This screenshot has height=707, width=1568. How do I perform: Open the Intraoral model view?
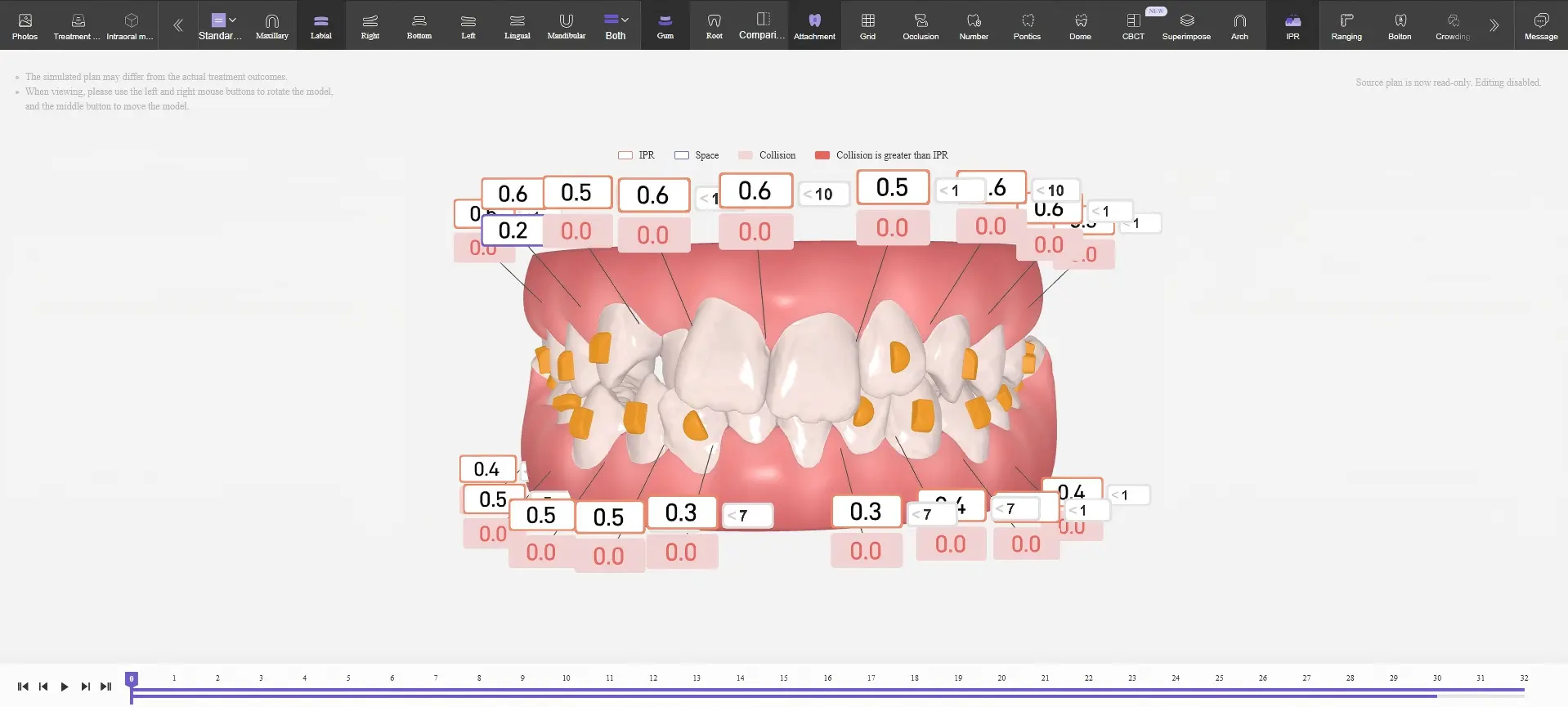point(130,25)
